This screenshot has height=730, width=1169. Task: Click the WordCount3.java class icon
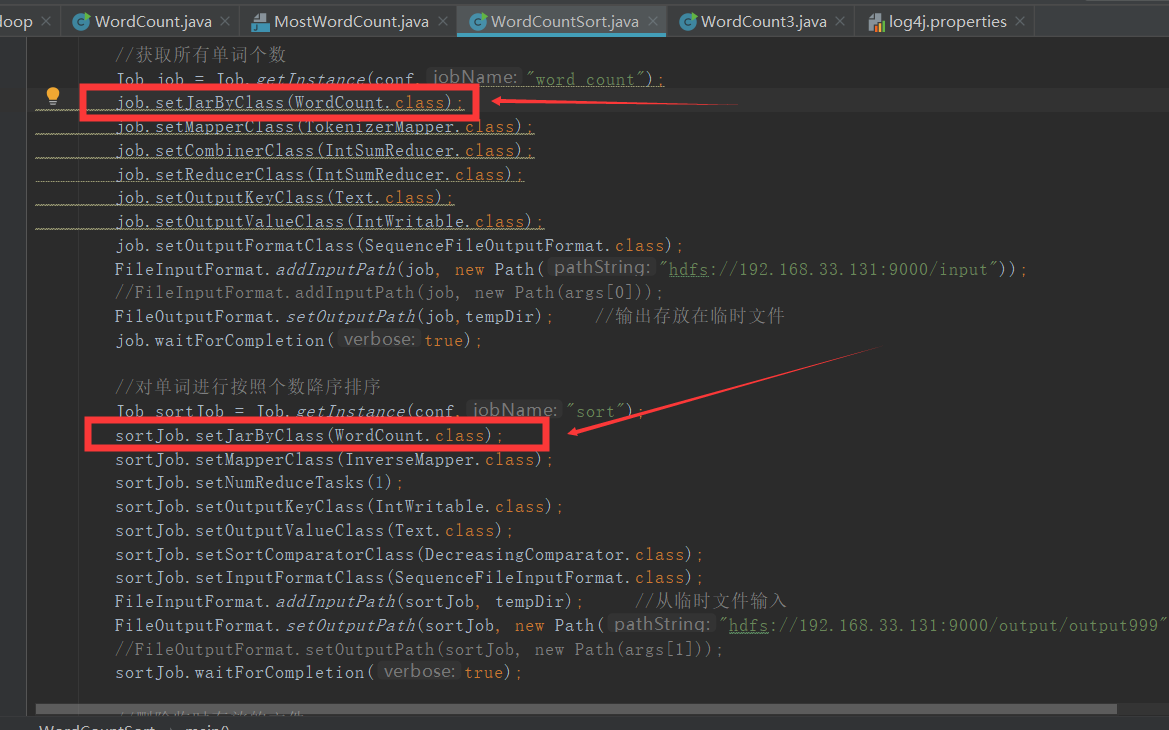pos(688,22)
